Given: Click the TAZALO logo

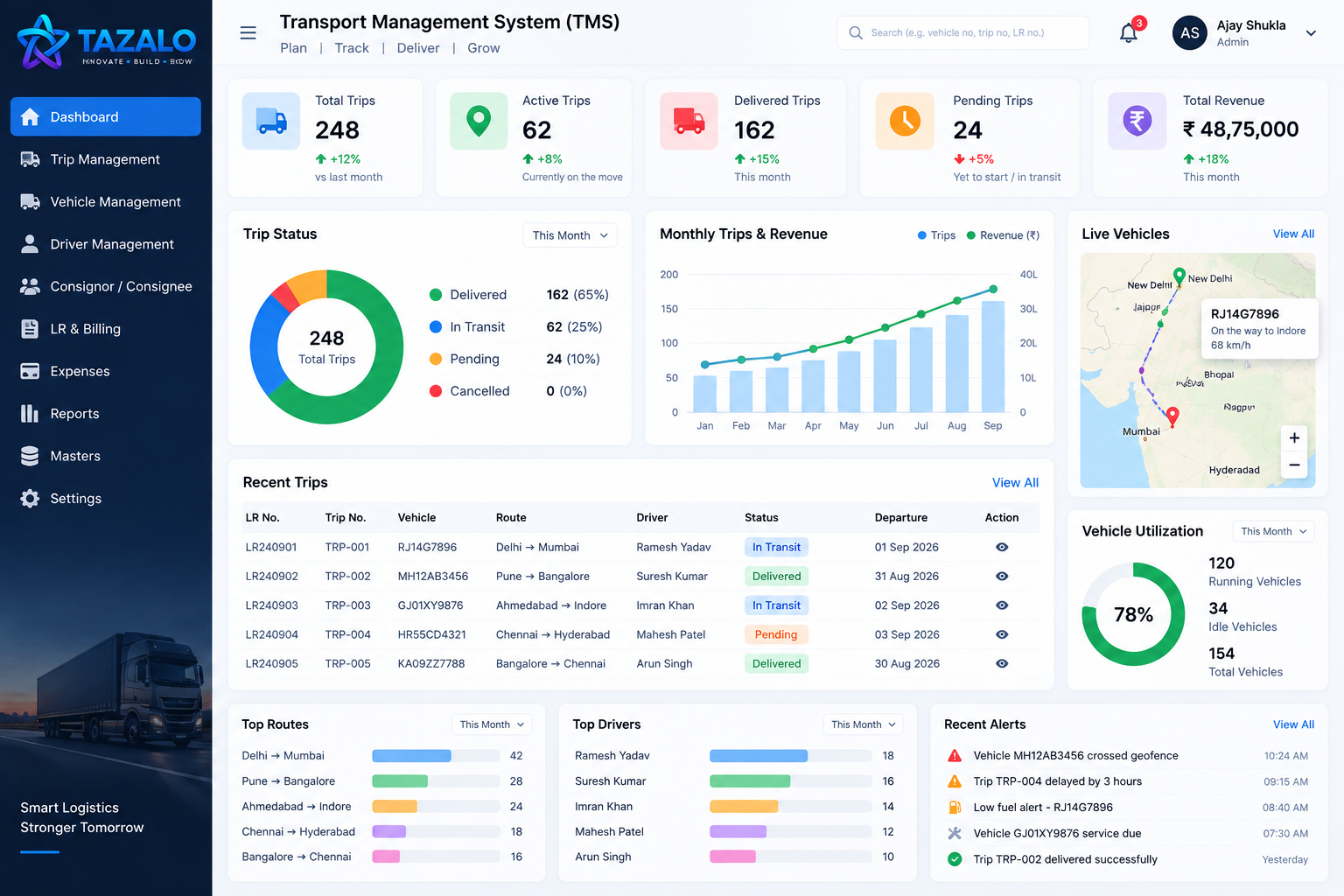Looking at the screenshot, I should [x=106, y=41].
